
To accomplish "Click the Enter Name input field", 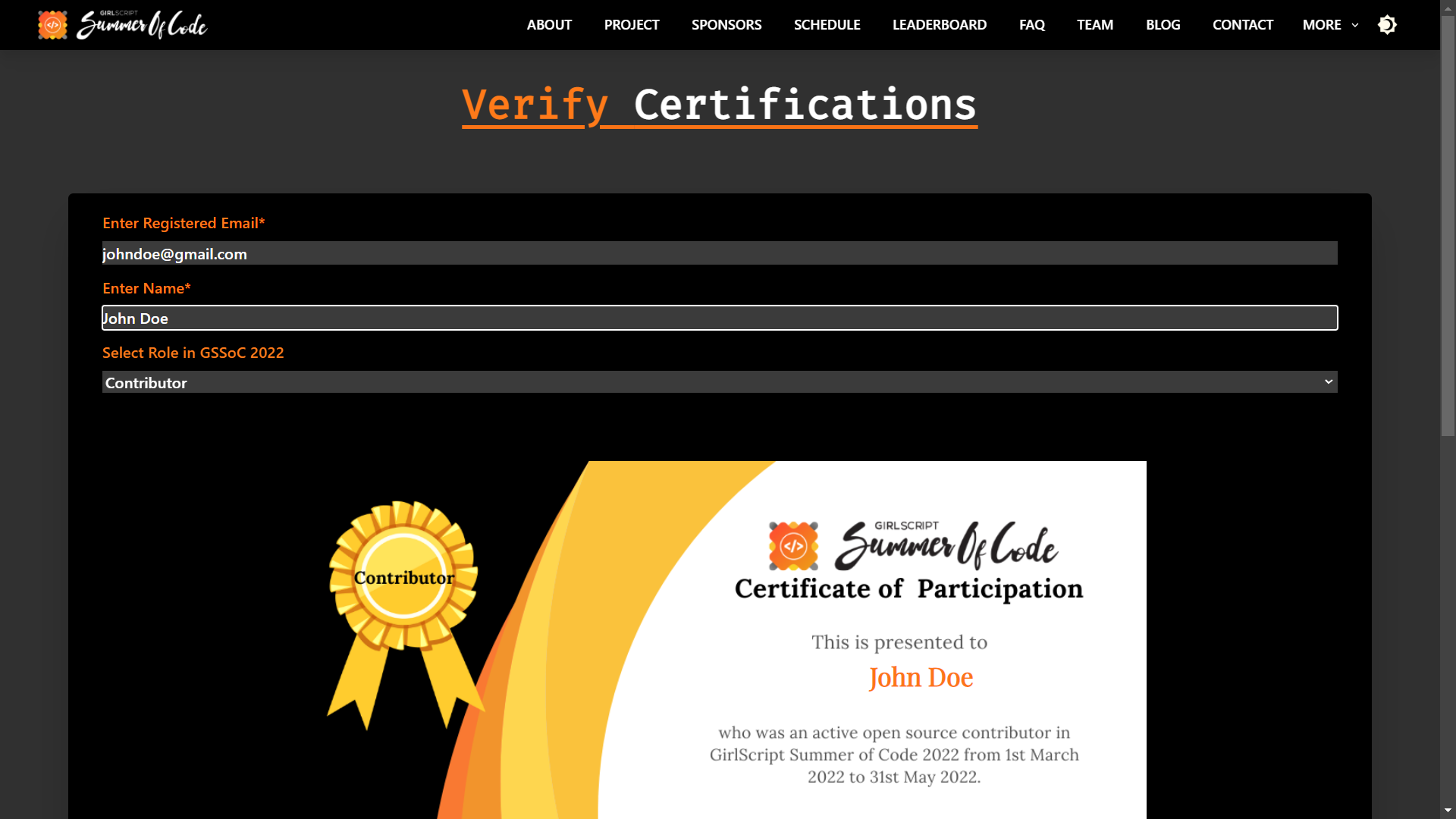I will [720, 318].
